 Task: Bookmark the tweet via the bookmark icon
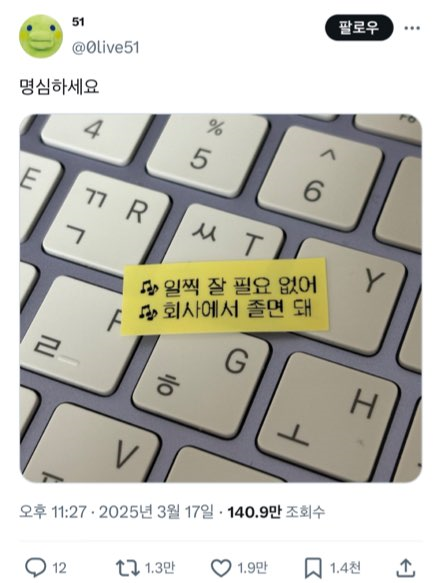(313, 568)
